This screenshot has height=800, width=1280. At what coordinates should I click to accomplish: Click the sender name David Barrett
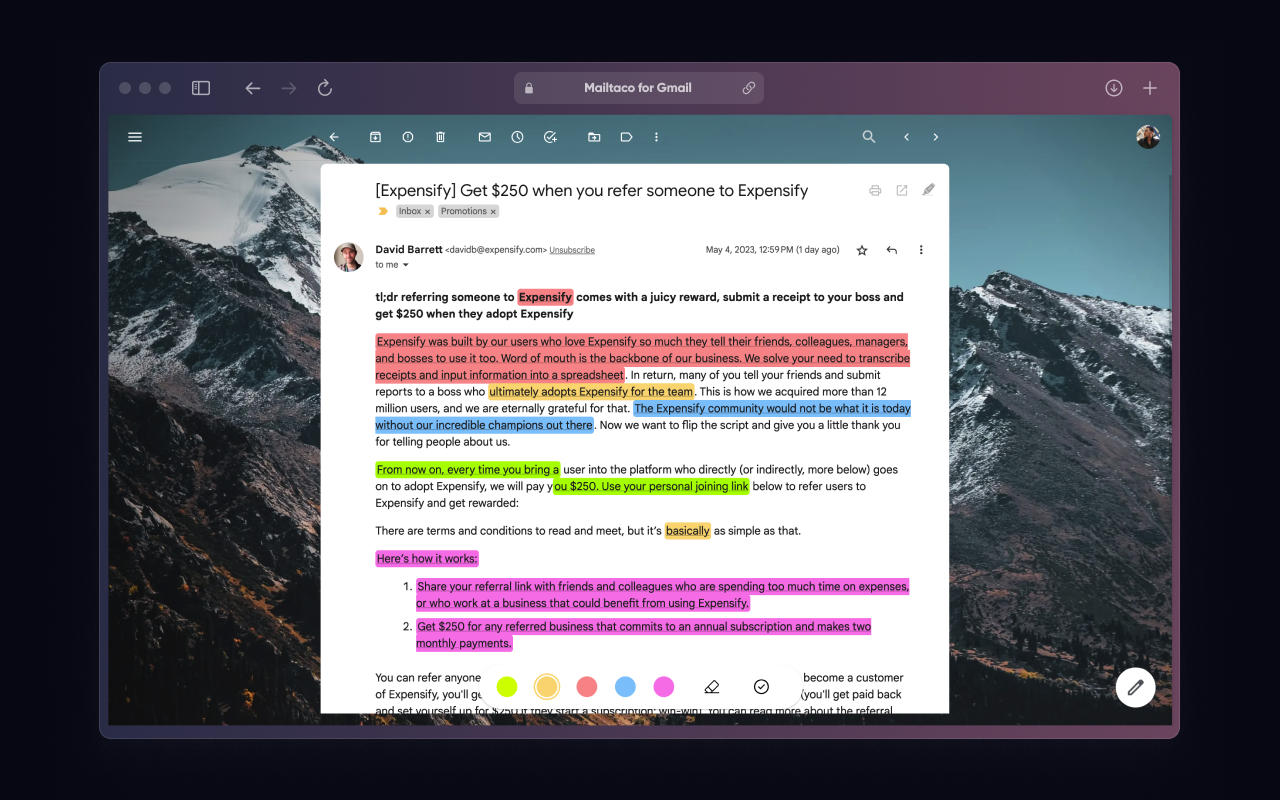point(408,250)
